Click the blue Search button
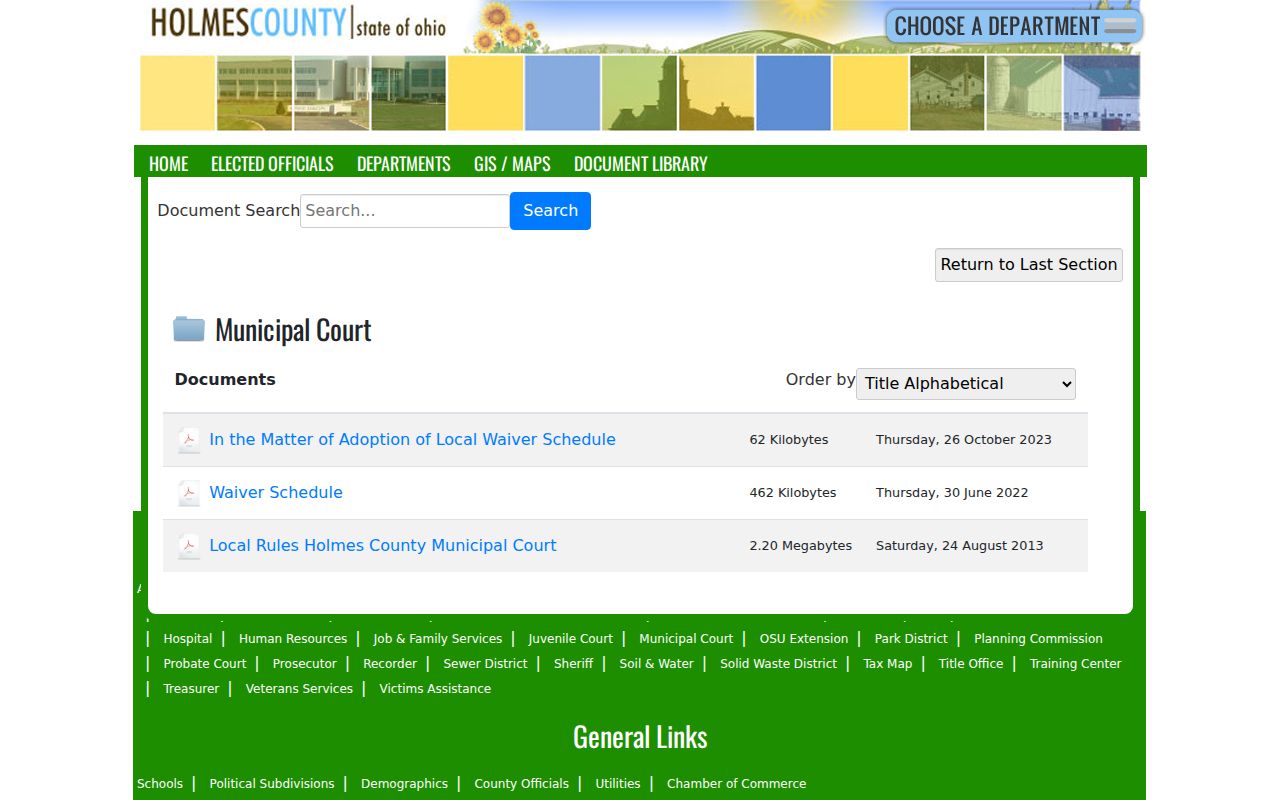 [550, 211]
